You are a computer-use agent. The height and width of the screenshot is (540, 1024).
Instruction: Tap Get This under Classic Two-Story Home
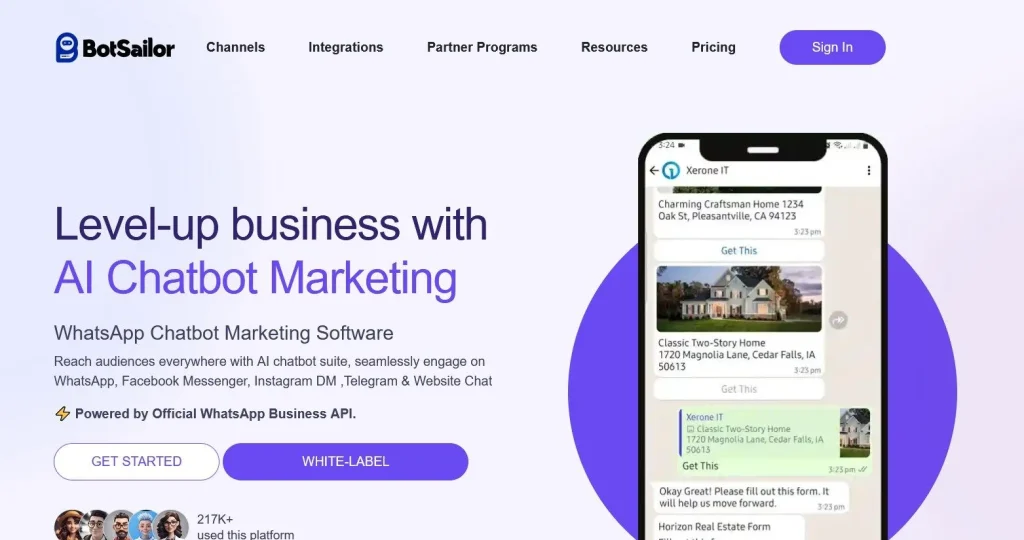pyautogui.click(x=739, y=389)
